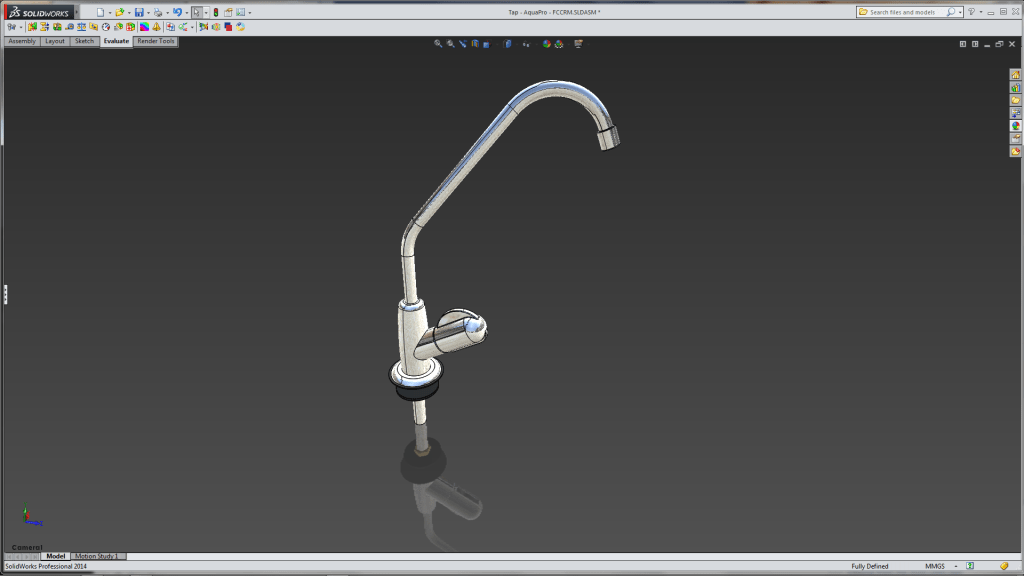The height and width of the screenshot is (576, 1024).
Task: Toggle the Selection Filter traffic light
Action: pyautogui.click(x=216, y=12)
